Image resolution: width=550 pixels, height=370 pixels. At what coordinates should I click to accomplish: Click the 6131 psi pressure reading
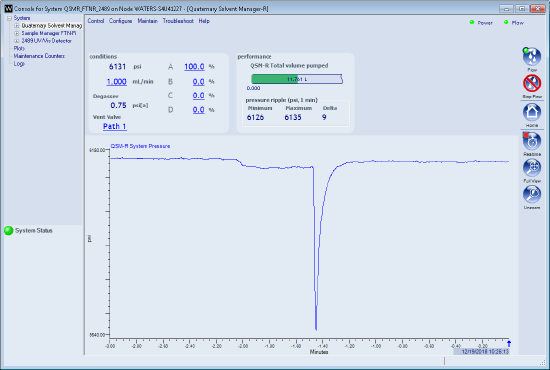117,67
